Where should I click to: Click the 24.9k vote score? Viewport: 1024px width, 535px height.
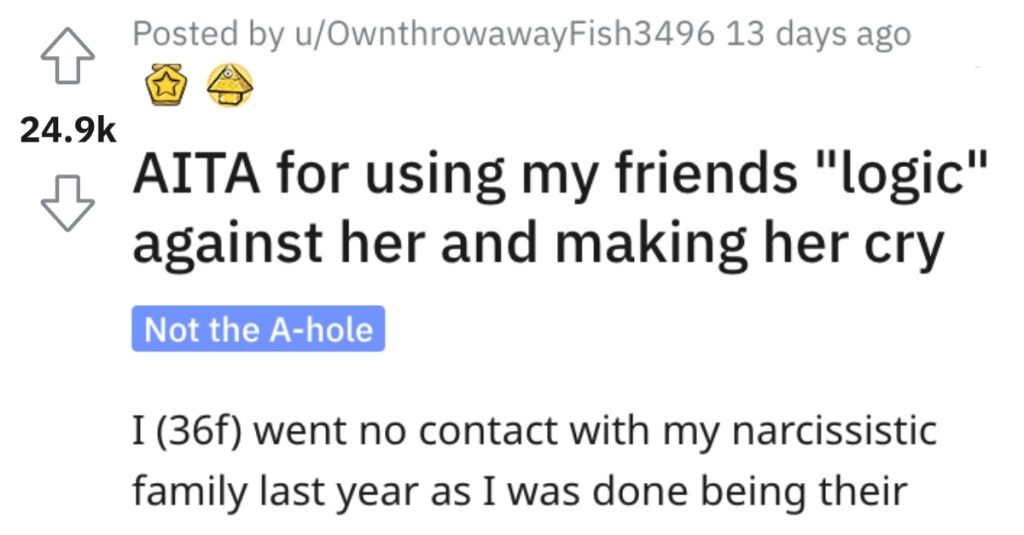[x=68, y=130]
